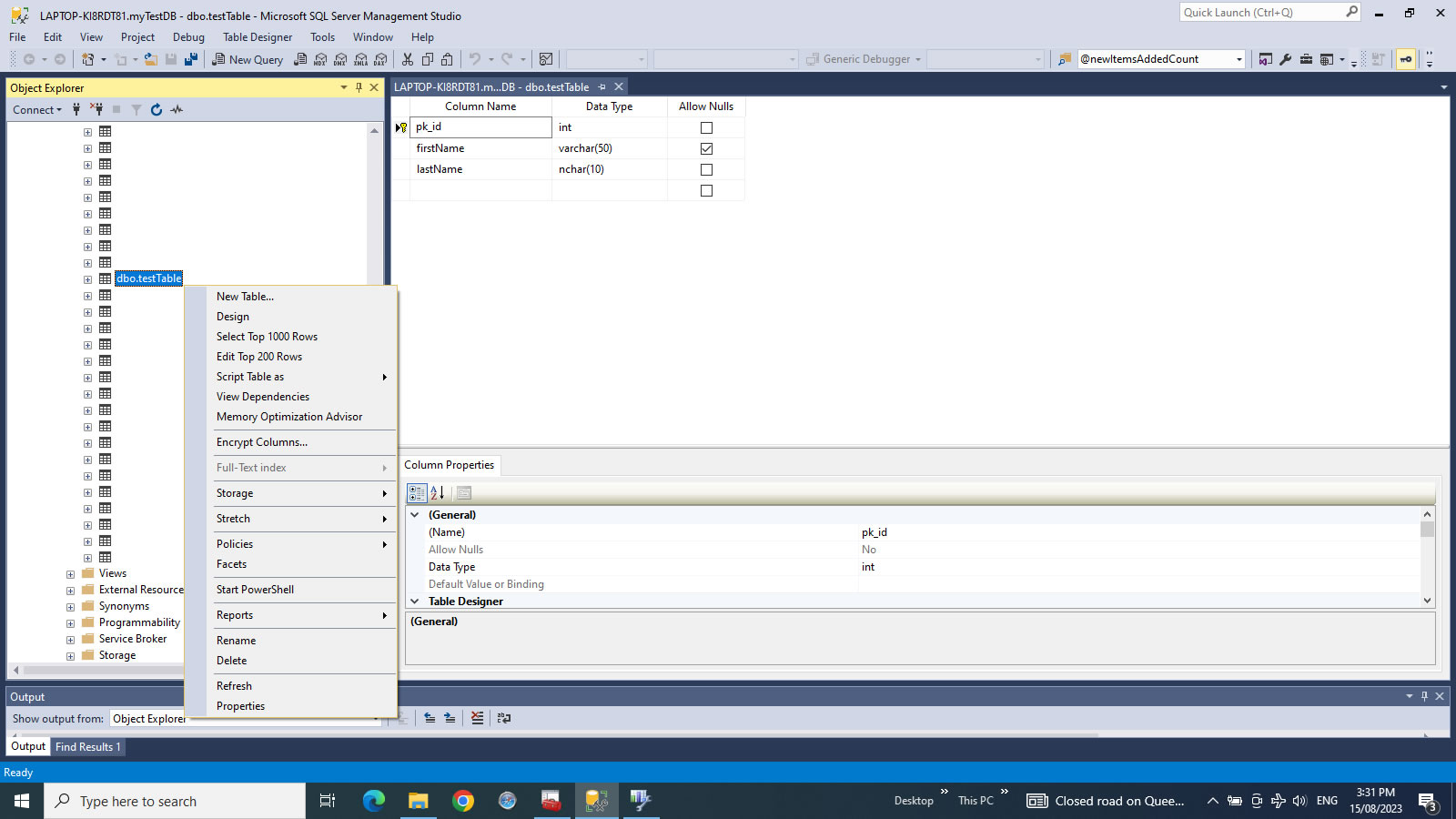The width and height of the screenshot is (1456, 819).
Task: Expand the Programmability folder node
Action: click(70, 623)
